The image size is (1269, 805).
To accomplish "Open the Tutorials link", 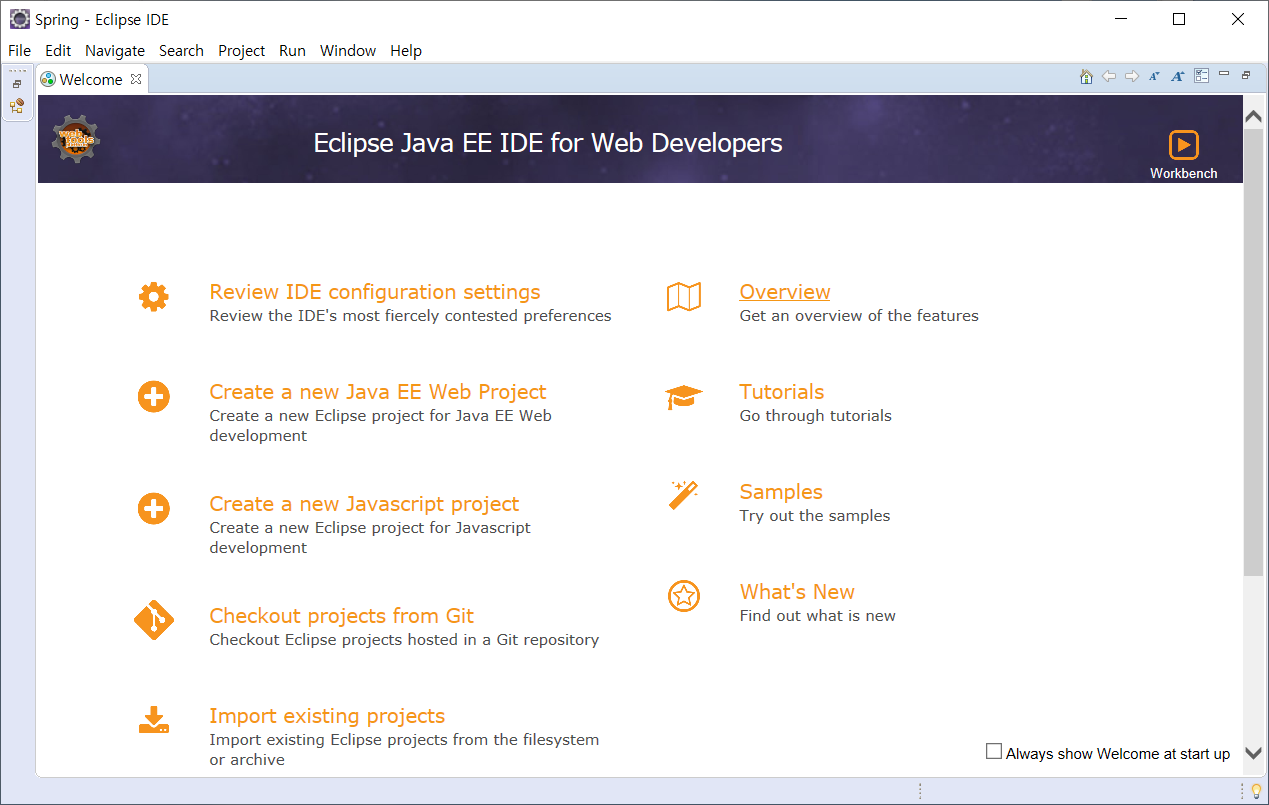I will (x=782, y=392).
